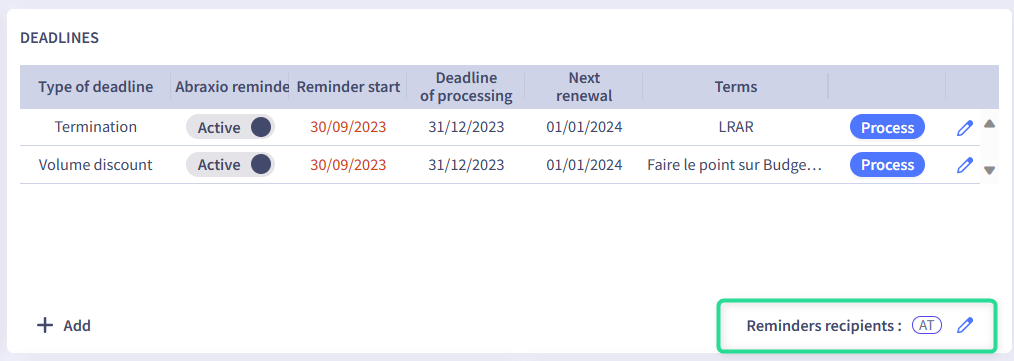The width and height of the screenshot is (1014, 361).
Task: Click the Terms column header
Action: (735, 87)
